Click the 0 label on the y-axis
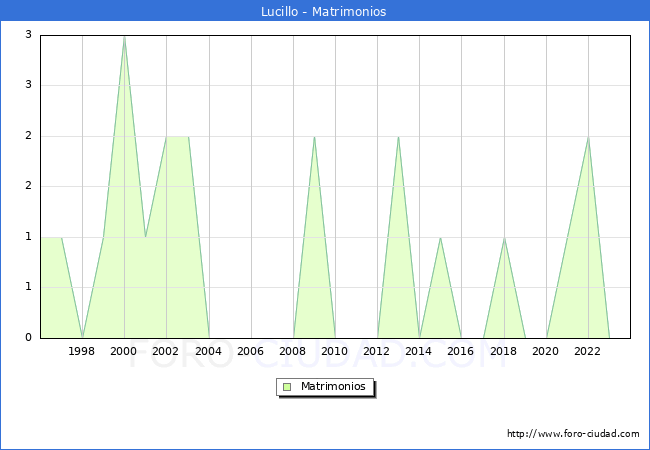Viewport: 650px width, 450px height. [x=29, y=338]
